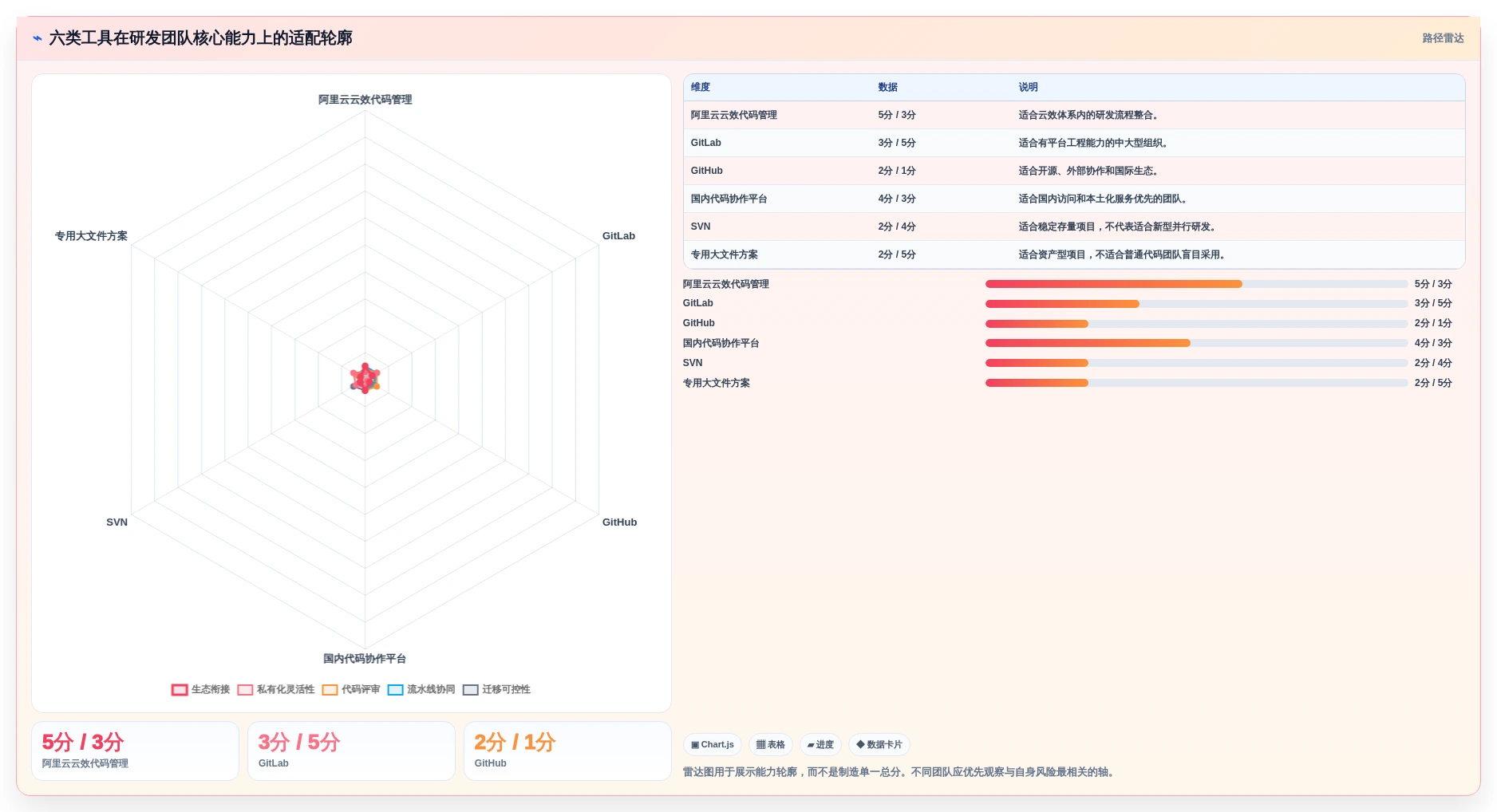Click the radar axis label GitLab
The height and width of the screenshot is (812, 1497).
(618, 236)
